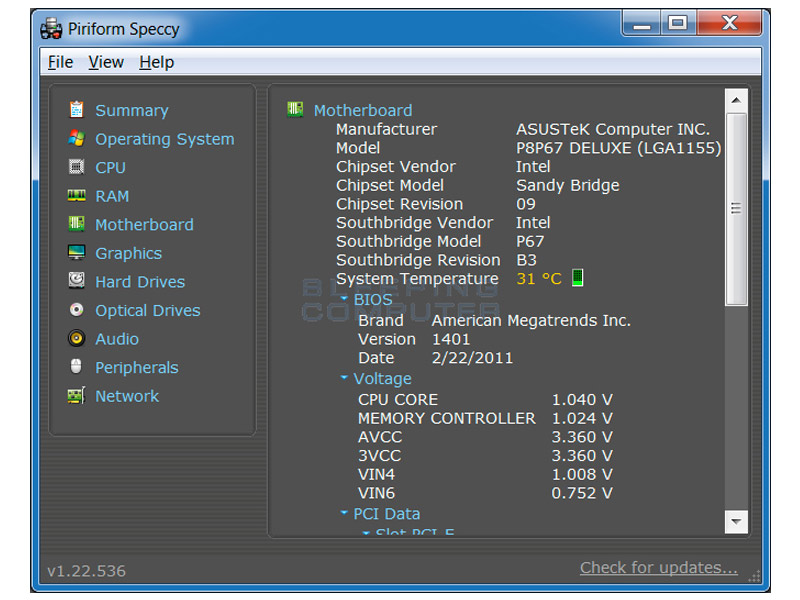
Task: Click the Piriform Speccy title bar icon
Action: point(51,29)
